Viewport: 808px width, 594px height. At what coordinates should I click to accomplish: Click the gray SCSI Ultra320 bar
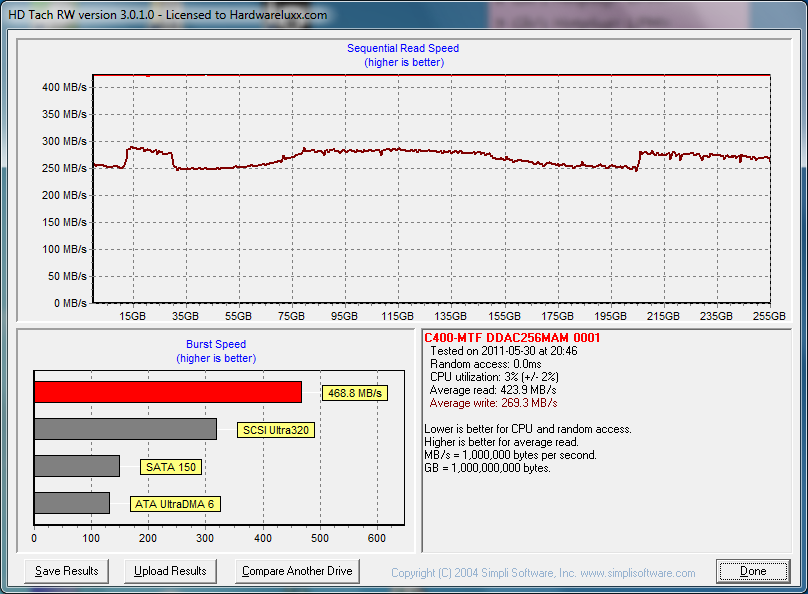click(125, 429)
